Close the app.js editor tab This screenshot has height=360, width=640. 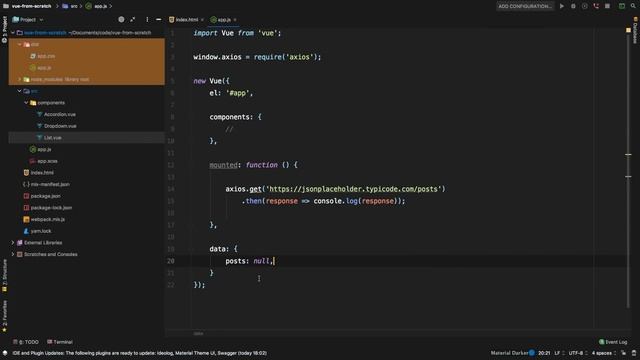coord(235,20)
